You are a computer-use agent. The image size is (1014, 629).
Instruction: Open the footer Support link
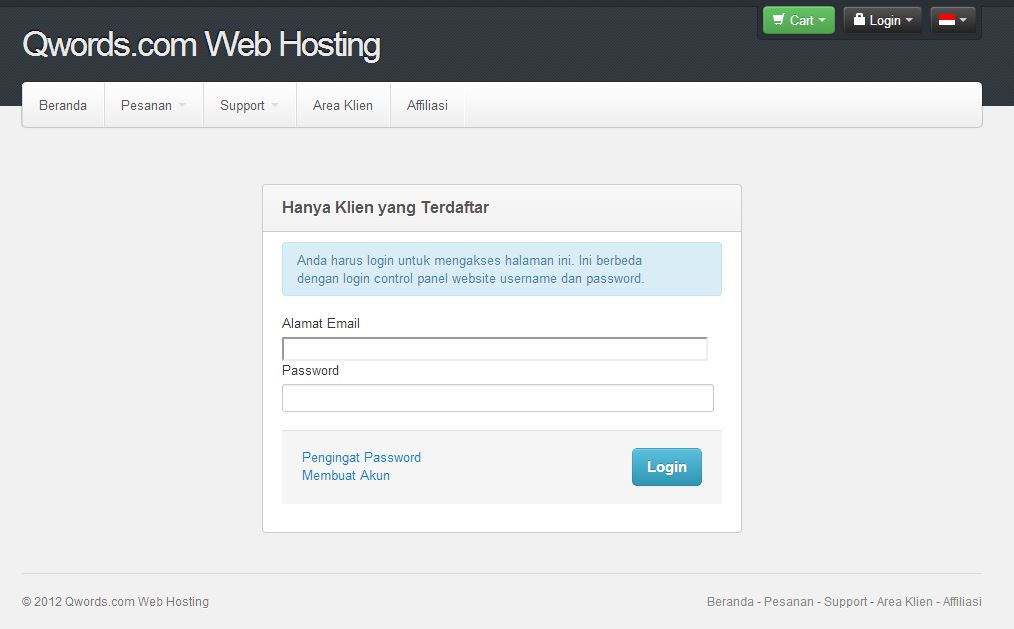pyautogui.click(x=846, y=601)
